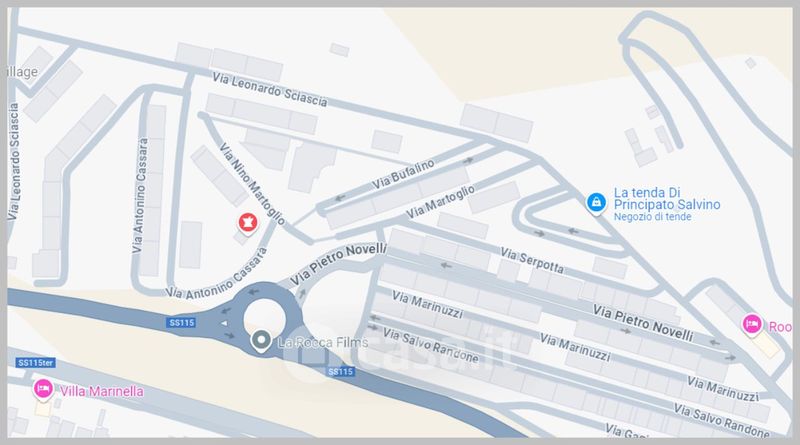Open the Villa Marinella place label
The height and width of the screenshot is (445, 800).
tap(102, 391)
